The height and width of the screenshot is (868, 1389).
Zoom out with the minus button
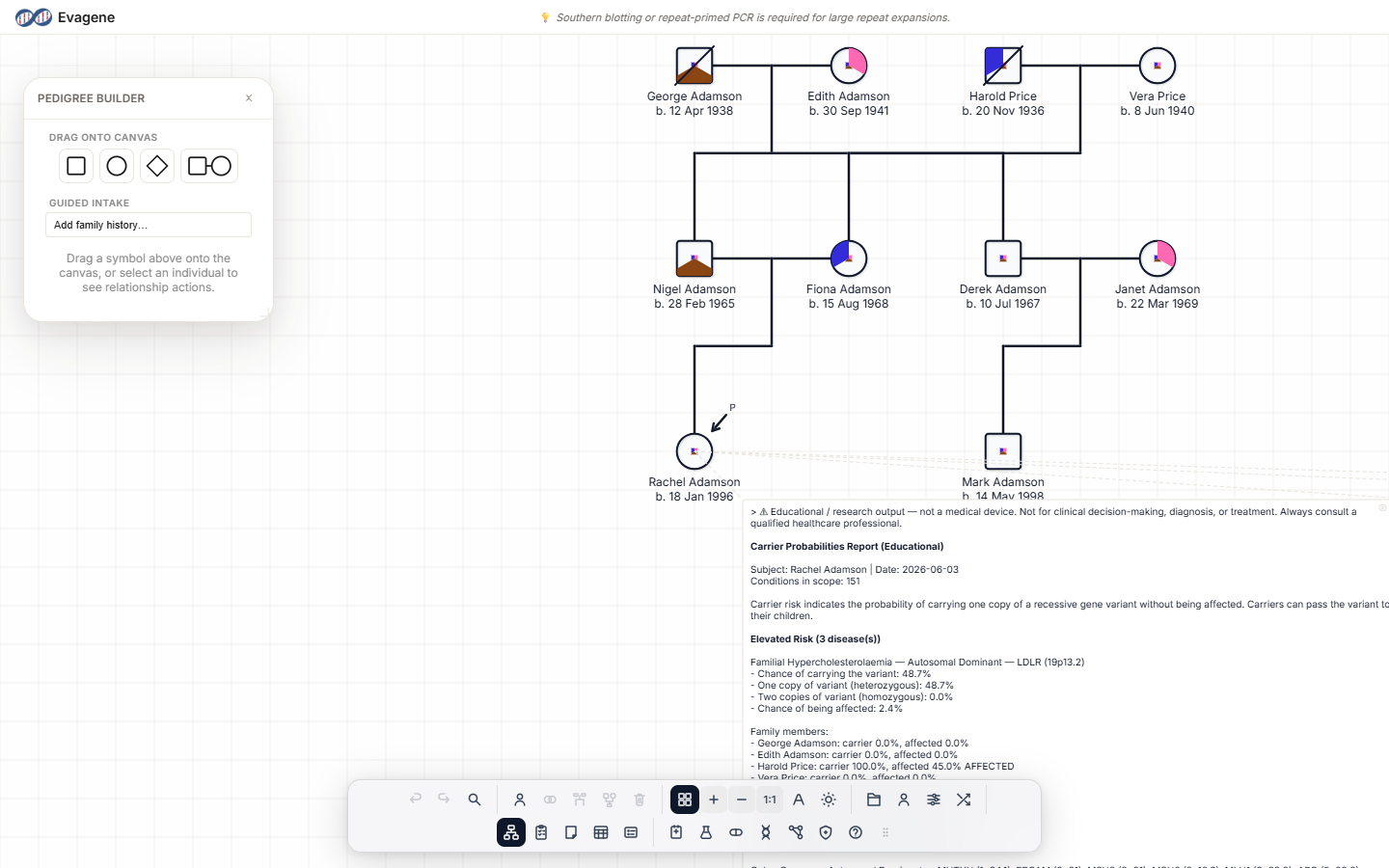pyautogui.click(x=742, y=800)
